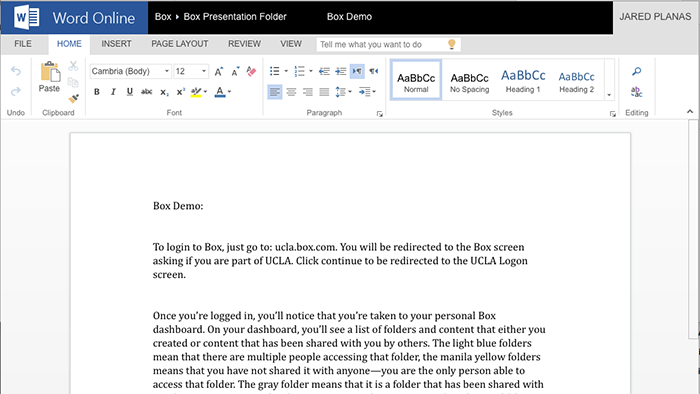The width and height of the screenshot is (700, 394).
Task: Apply highlight color with marker icon
Action: [196, 92]
